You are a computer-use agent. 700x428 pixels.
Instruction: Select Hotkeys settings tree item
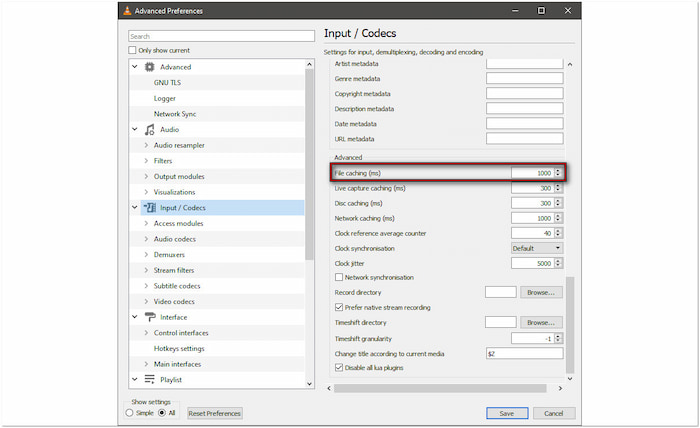[179, 348]
